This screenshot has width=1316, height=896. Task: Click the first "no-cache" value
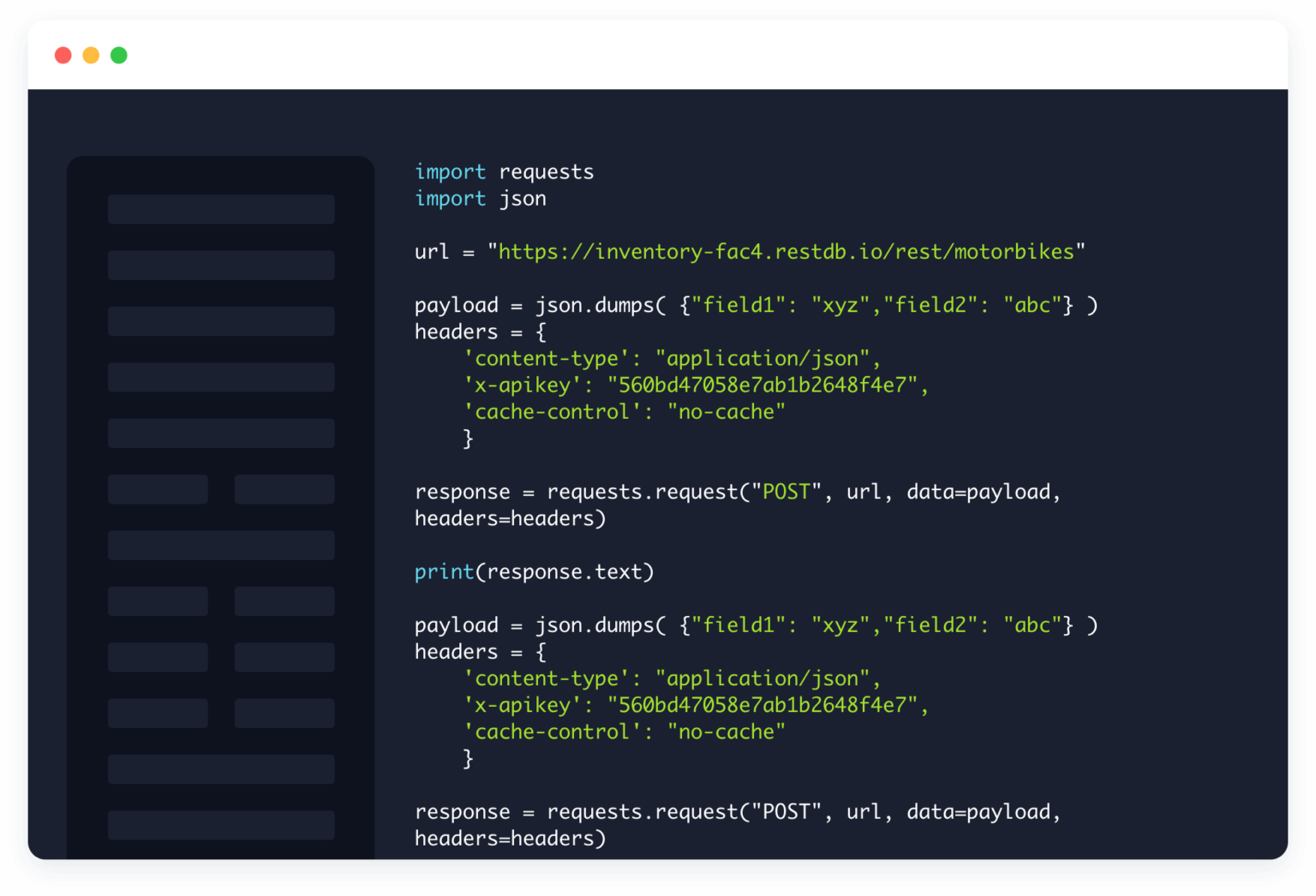pos(726,412)
